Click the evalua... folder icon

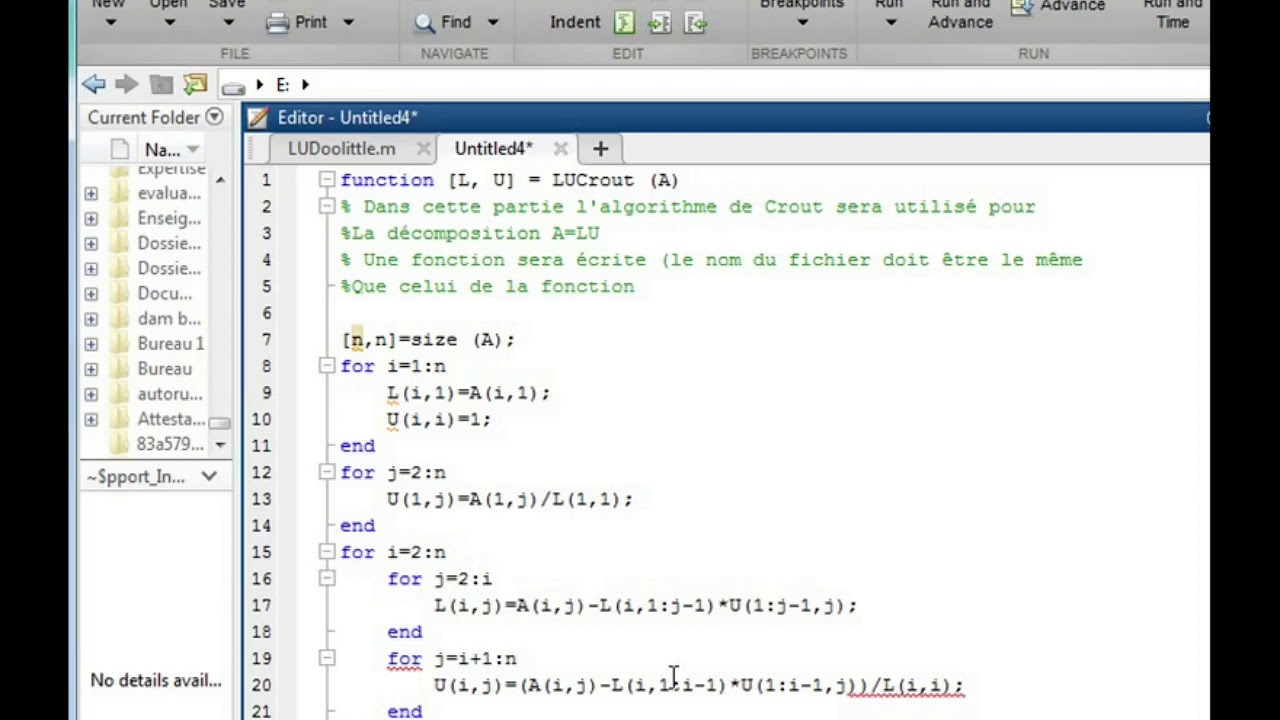click(x=120, y=193)
